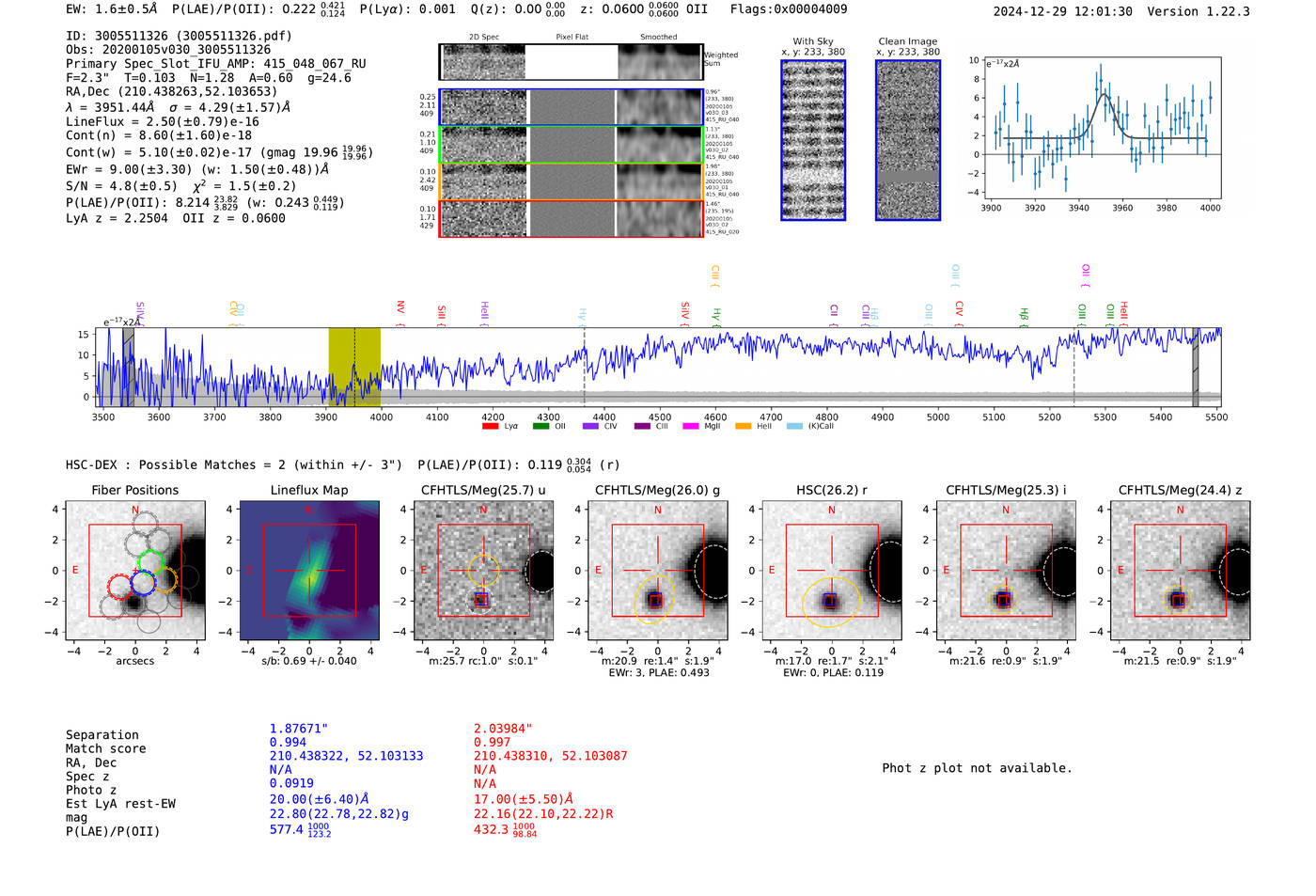Click the '2D Spec' column header
The image size is (1316, 896).
point(484,38)
